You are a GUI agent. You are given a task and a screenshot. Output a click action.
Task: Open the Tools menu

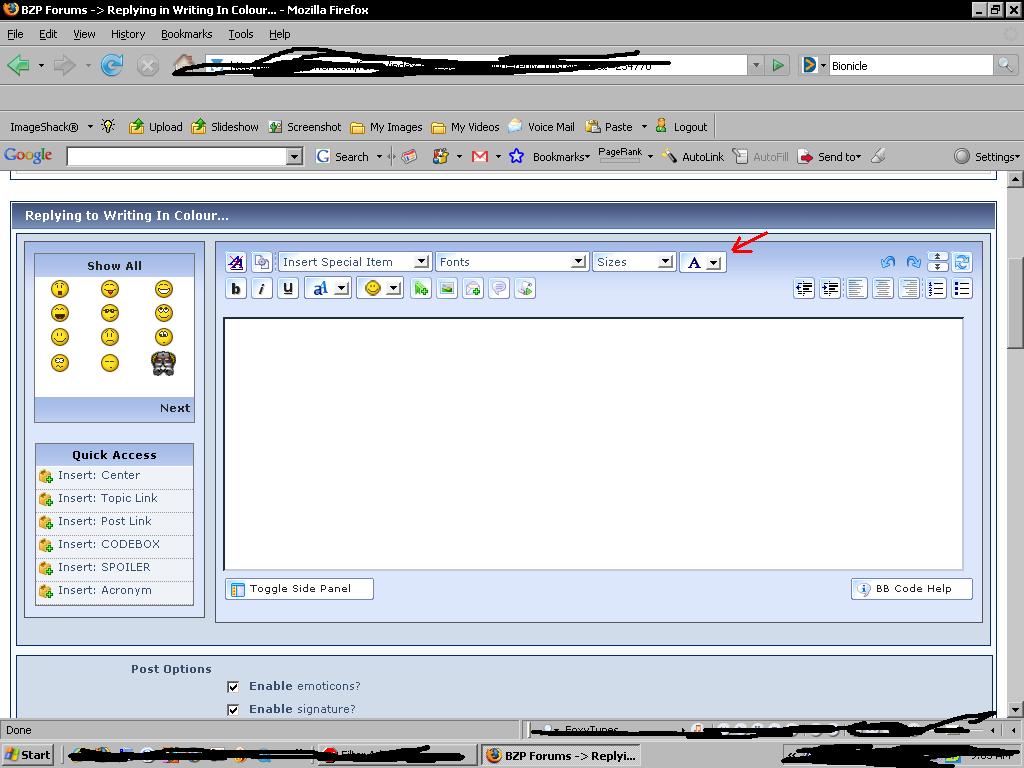(240, 34)
